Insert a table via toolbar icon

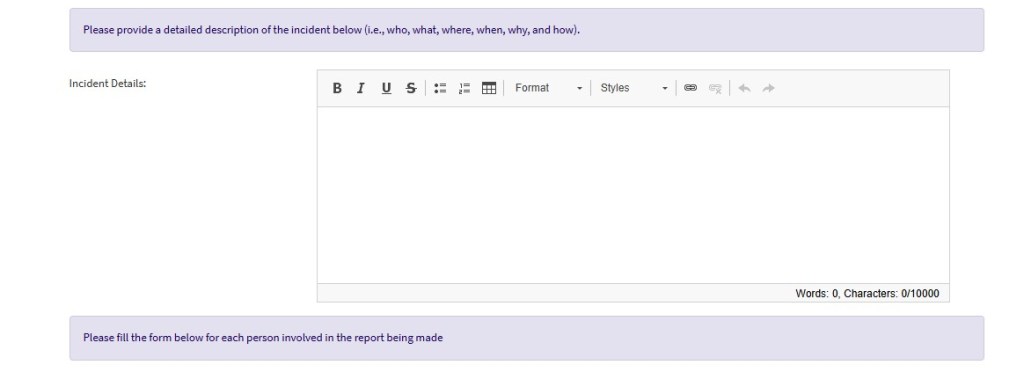488,88
